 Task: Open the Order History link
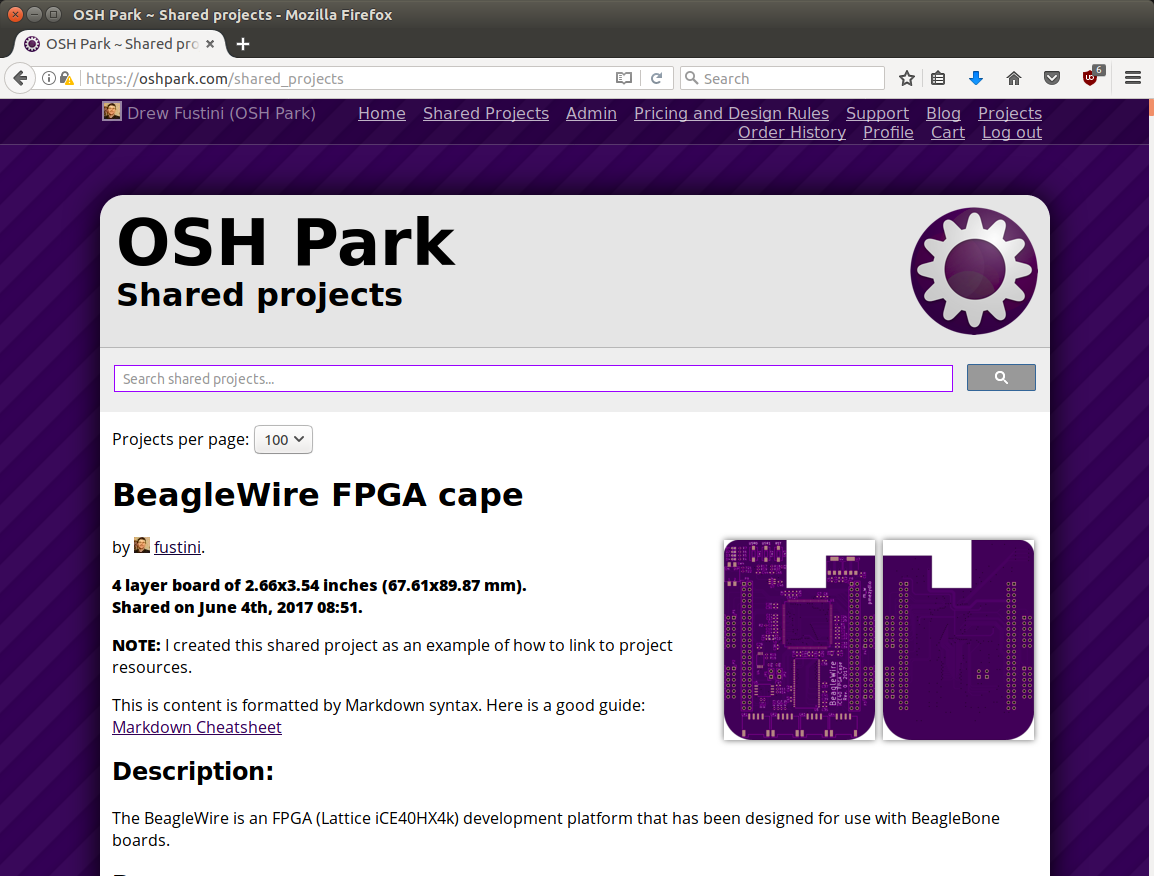(x=792, y=133)
